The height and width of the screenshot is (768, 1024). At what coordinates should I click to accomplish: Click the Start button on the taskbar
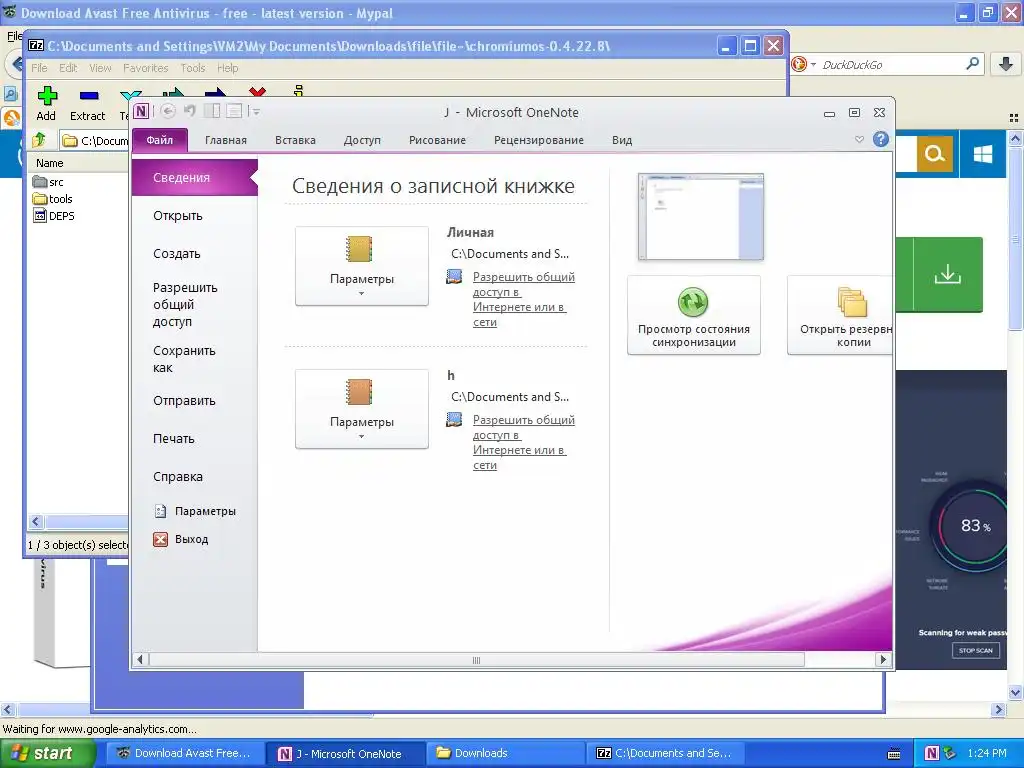click(x=48, y=753)
